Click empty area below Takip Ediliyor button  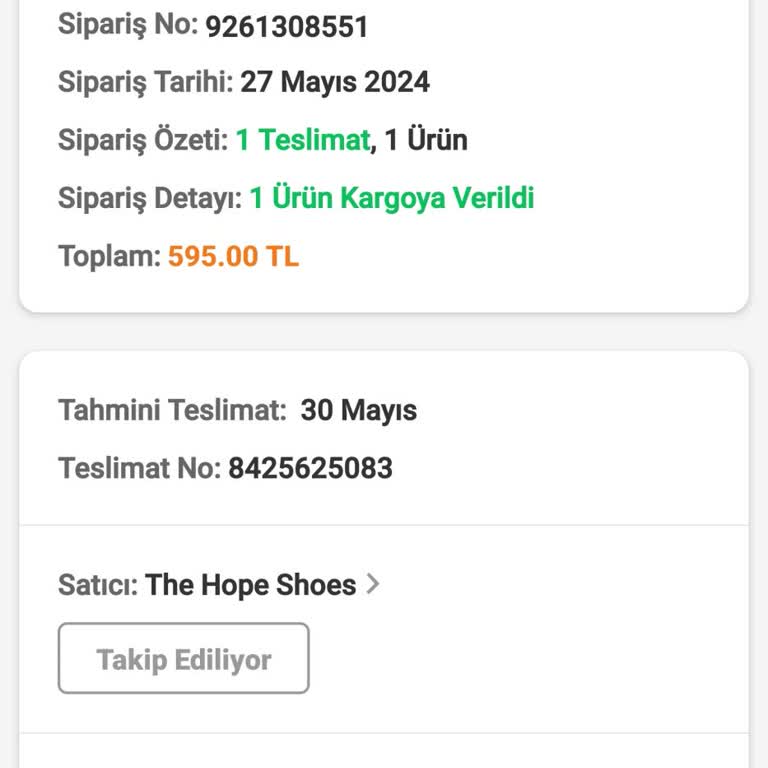point(500,712)
